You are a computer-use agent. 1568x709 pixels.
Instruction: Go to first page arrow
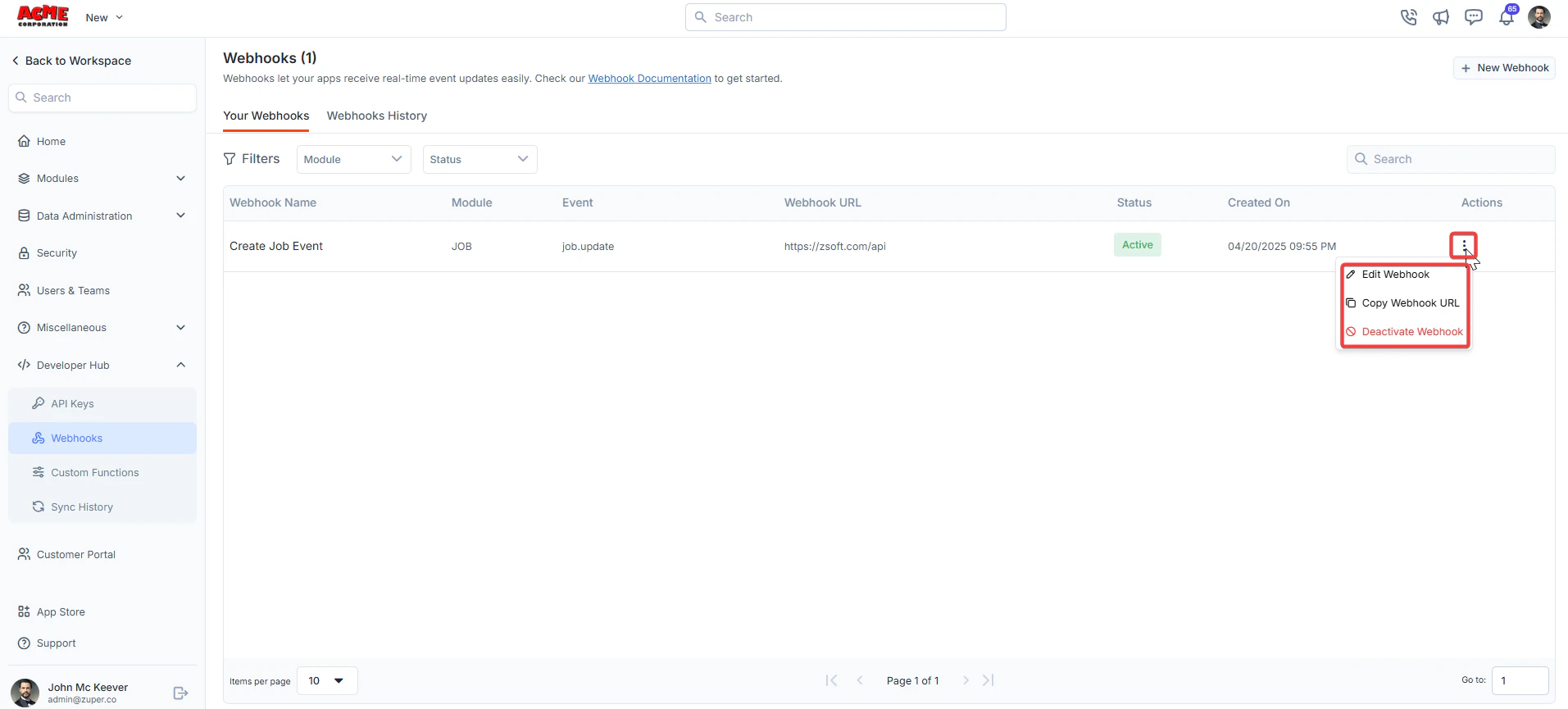(x=831, y=680)
